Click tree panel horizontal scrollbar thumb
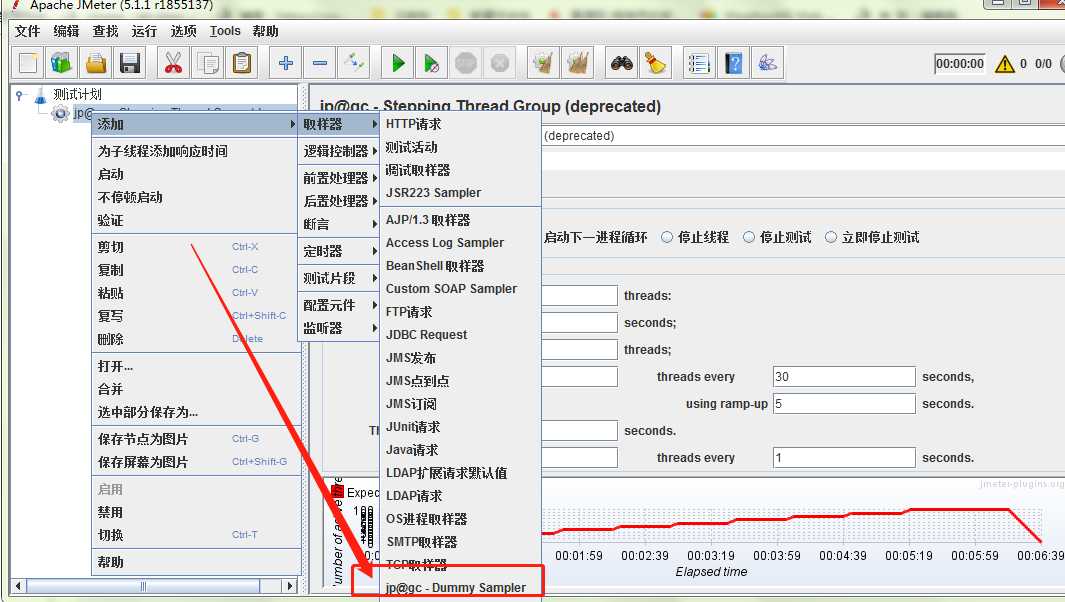The height and width of the screenshot is (602, 1065). coord(143,586)
